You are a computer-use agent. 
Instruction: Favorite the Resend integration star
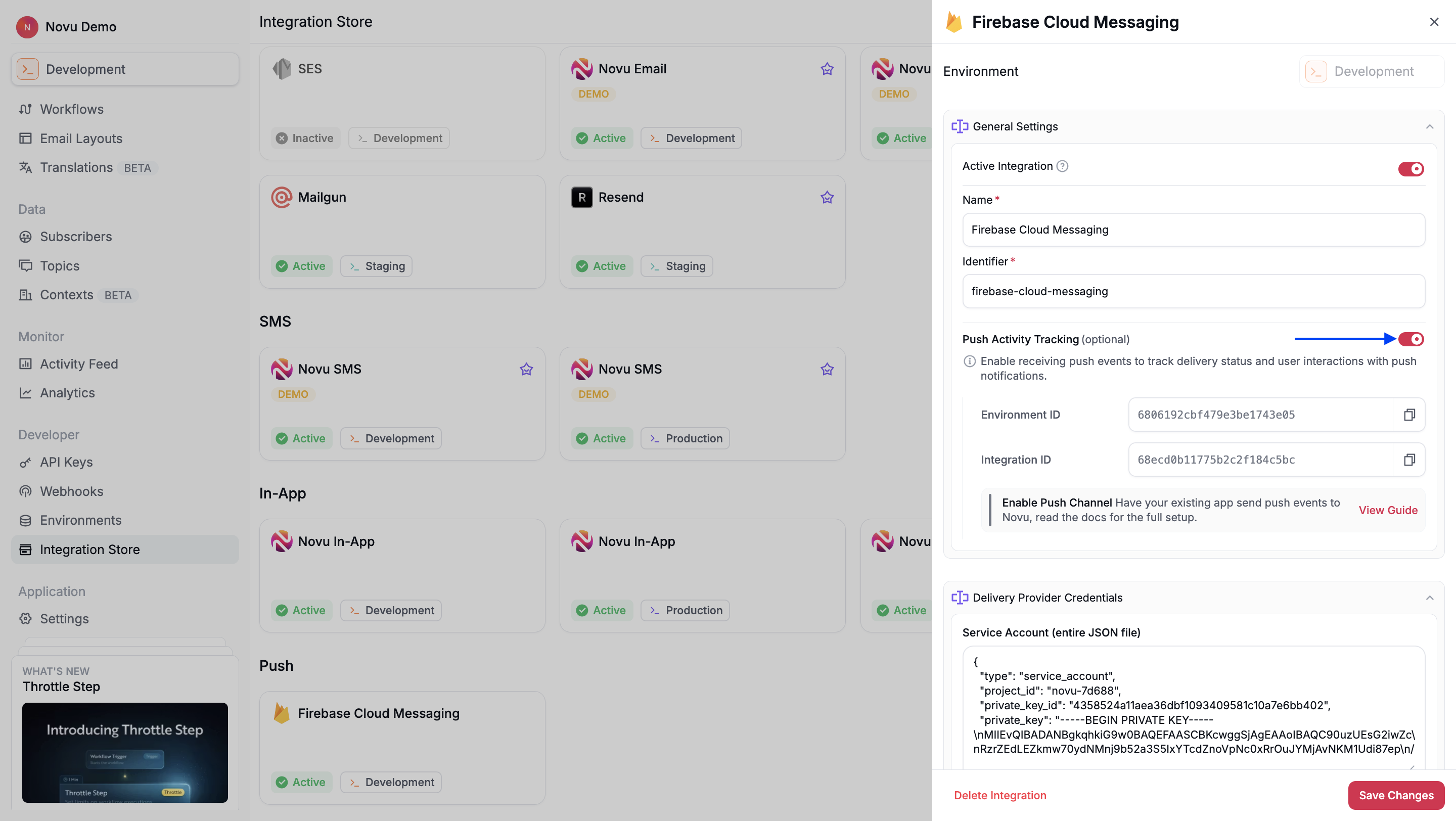pos(827,197)
